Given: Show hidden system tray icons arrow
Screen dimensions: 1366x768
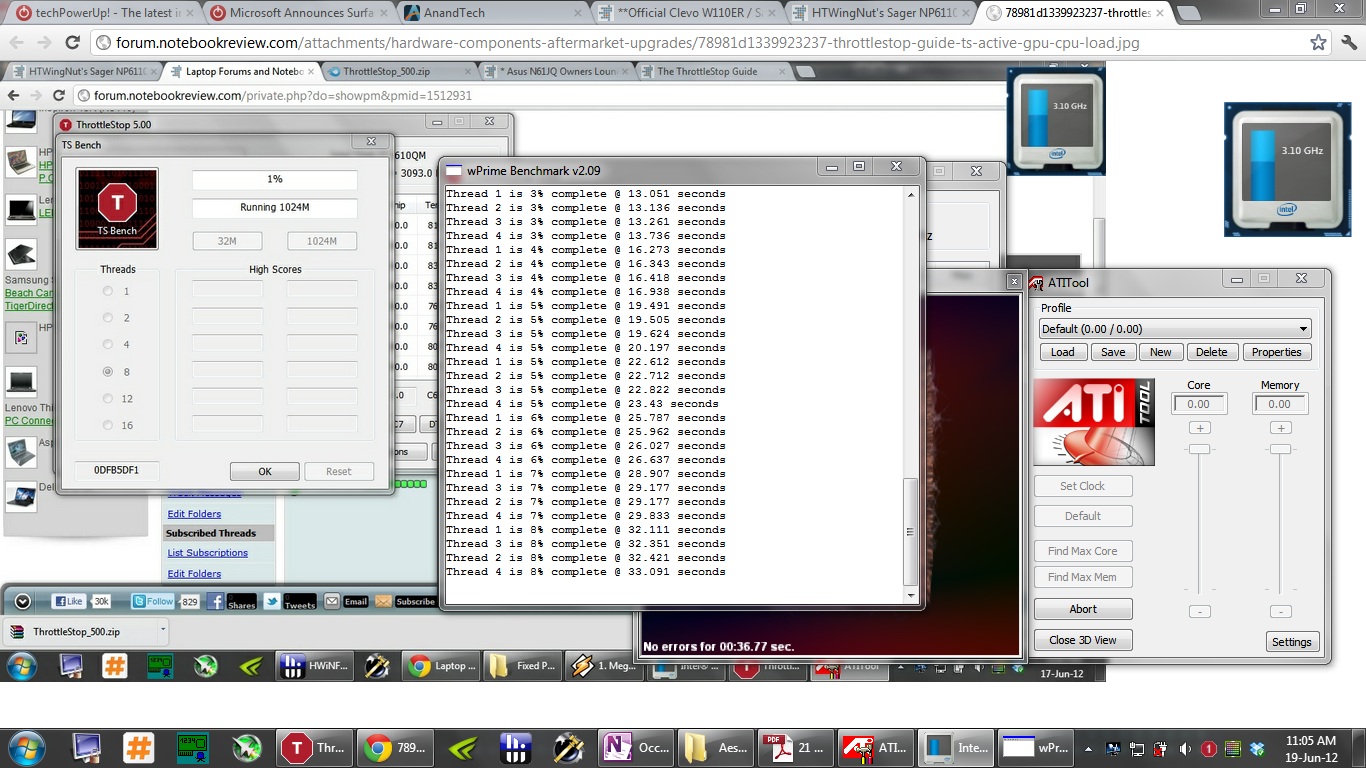Looking at the screenshot, I should coord(1090,748).
